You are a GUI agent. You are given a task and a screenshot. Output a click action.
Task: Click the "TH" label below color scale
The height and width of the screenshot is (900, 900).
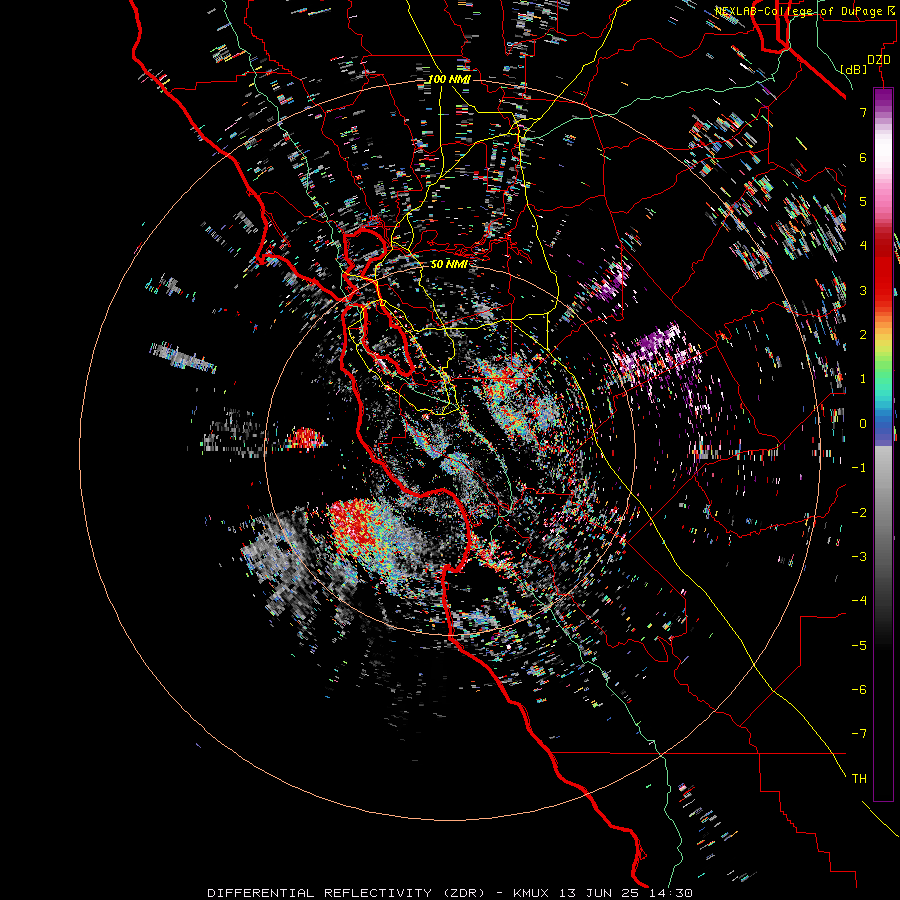[x=859, y=779]
